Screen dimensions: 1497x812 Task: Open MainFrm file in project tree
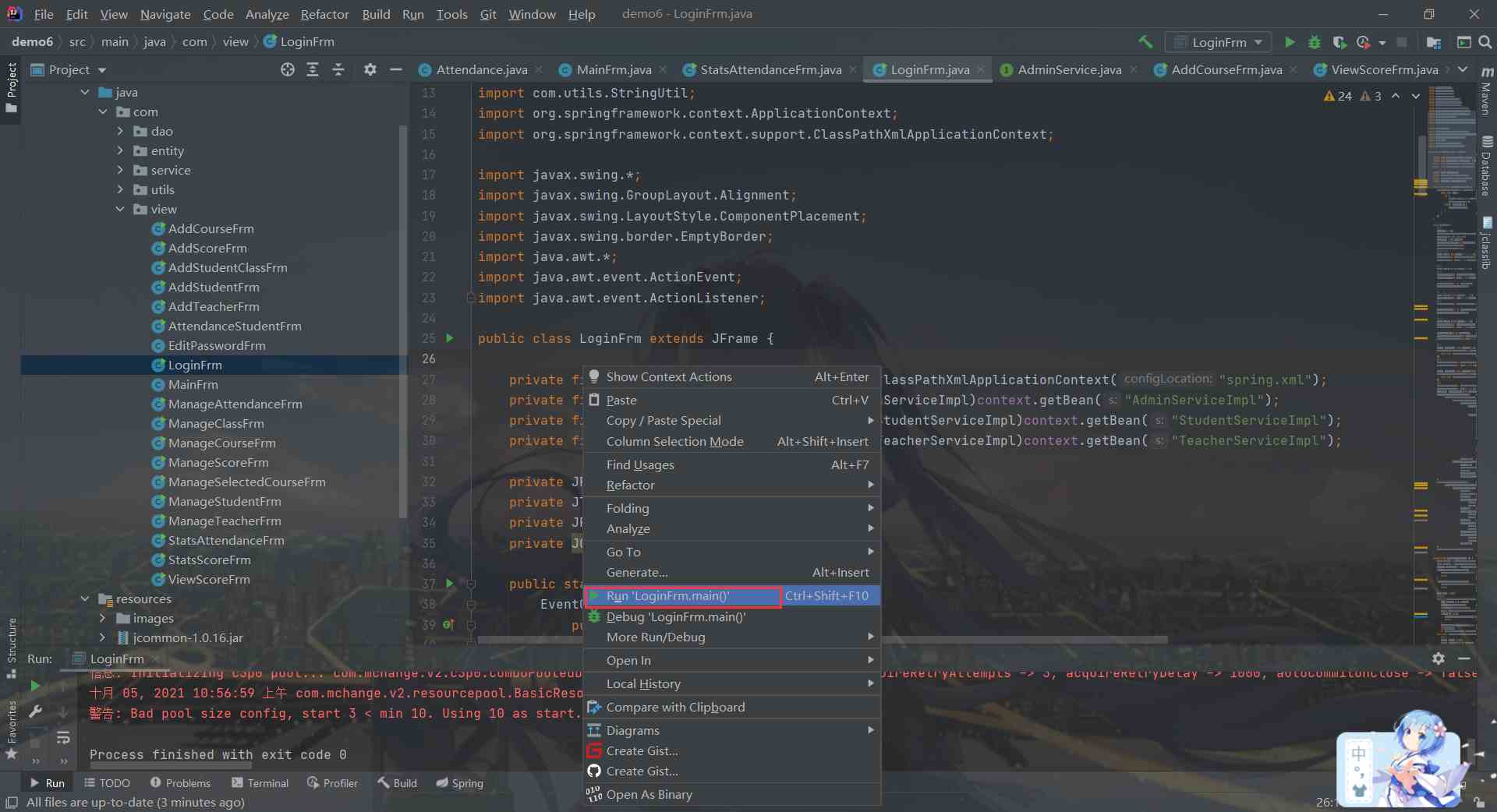pos(193,384)
